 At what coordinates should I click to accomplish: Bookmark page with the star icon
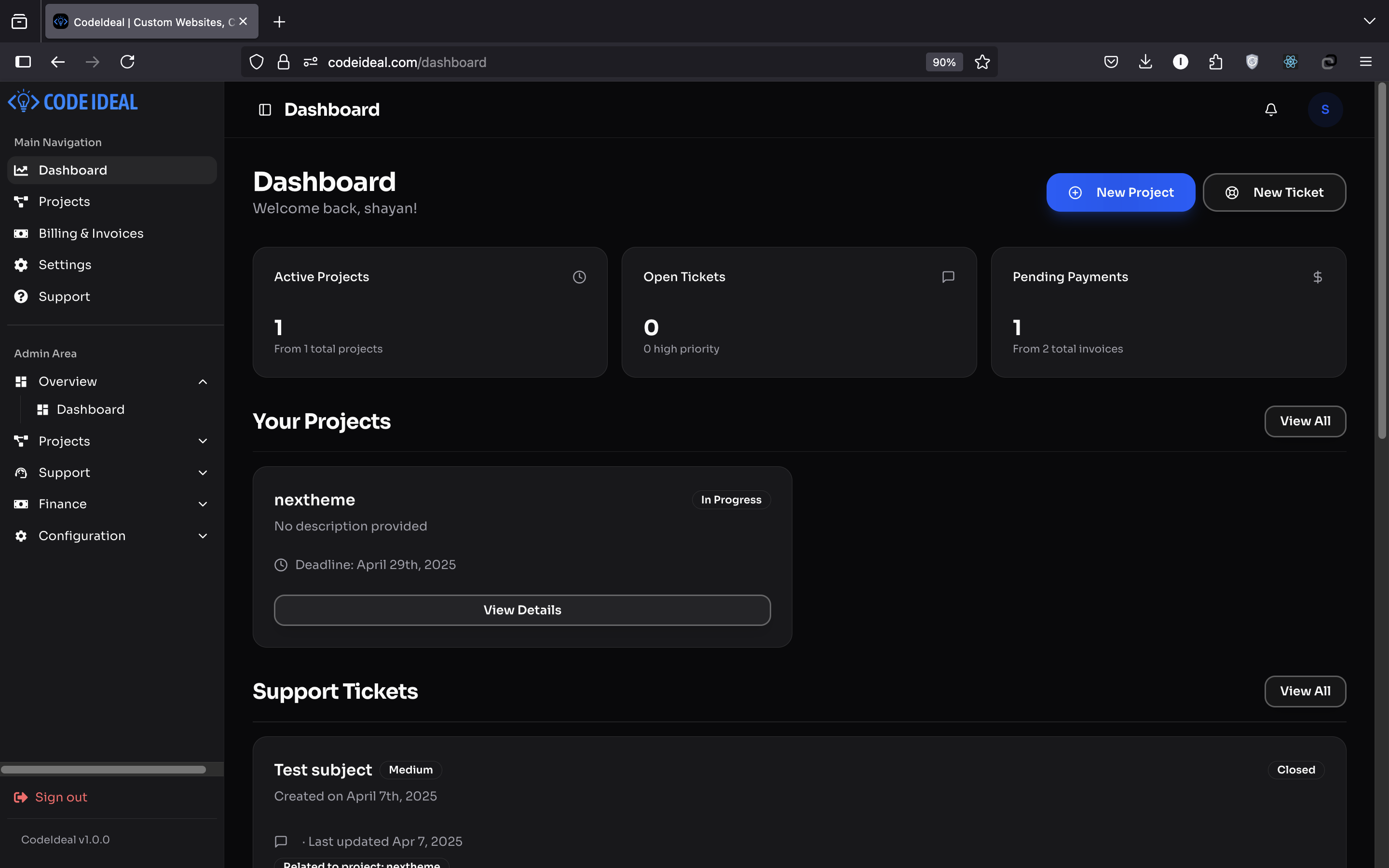tap(982, 62)
